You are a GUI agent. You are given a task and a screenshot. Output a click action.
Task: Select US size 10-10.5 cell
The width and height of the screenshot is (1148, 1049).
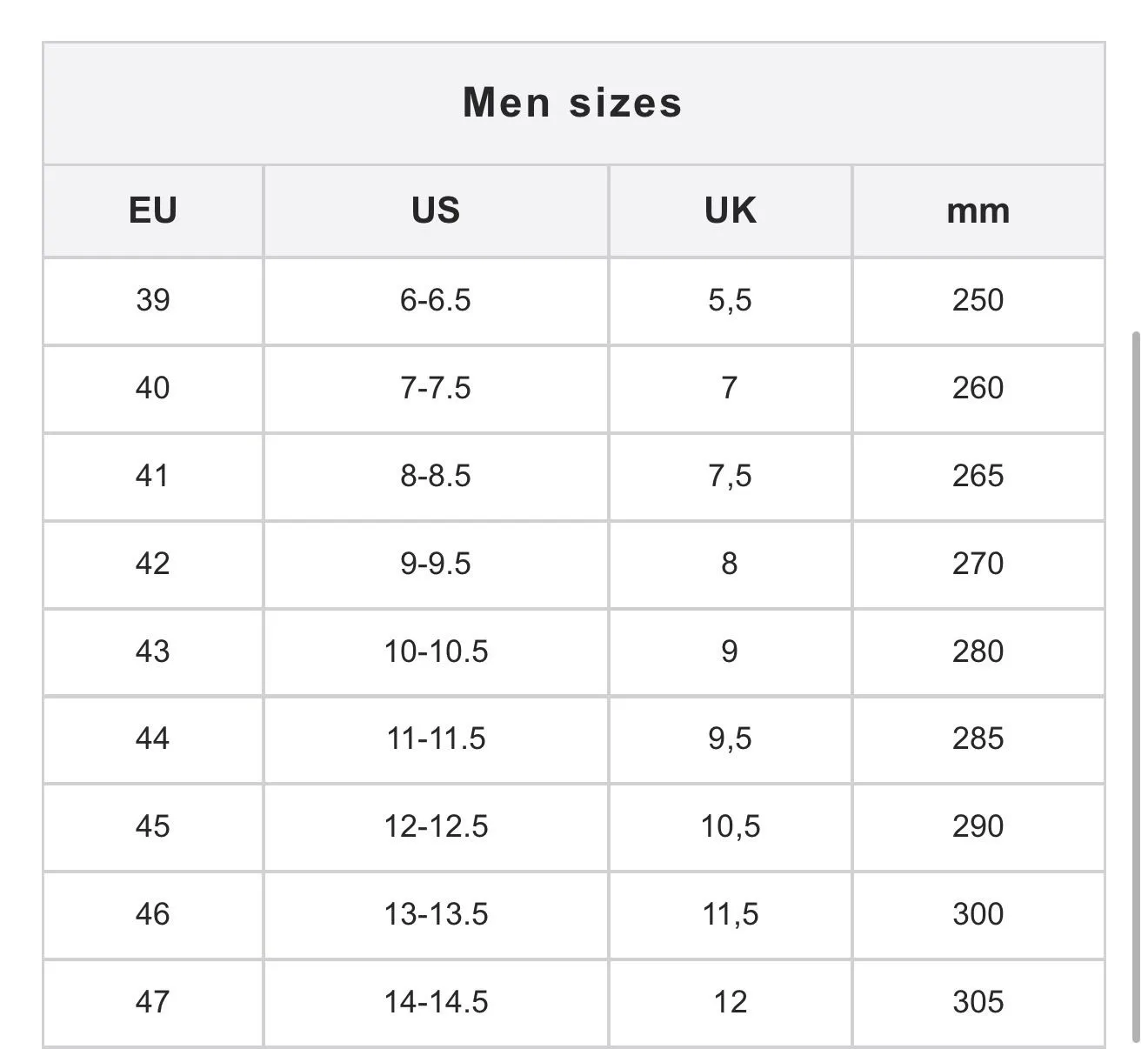tap(436, 652)
